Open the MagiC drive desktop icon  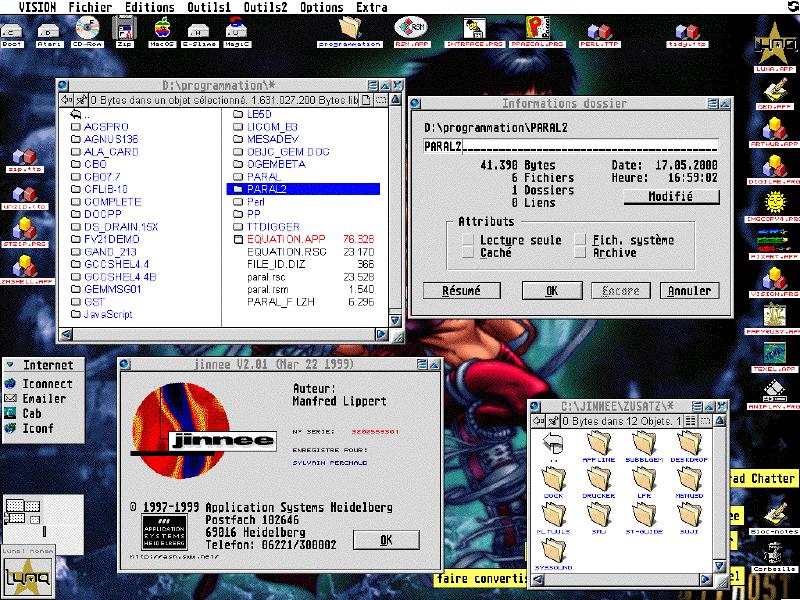(x=237, y=32)
